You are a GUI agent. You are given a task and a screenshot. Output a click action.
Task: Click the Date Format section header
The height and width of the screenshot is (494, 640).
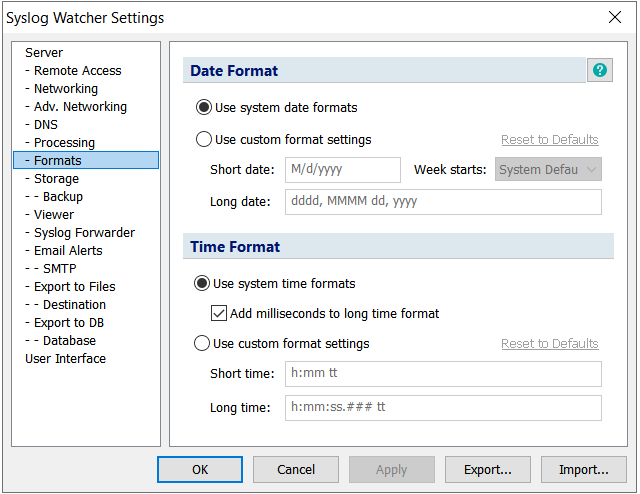[x=384, y=70]
